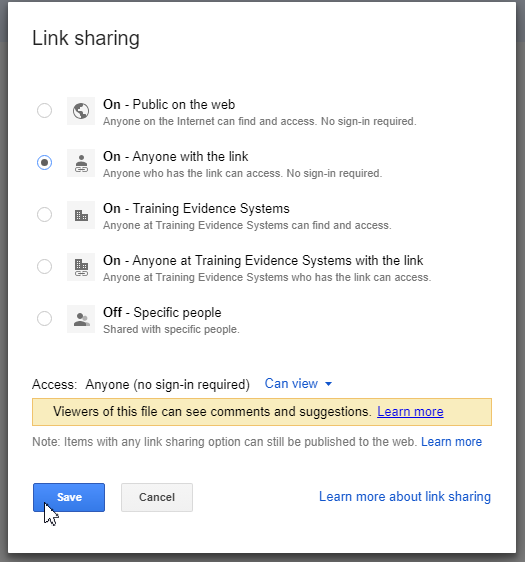Open Learn more about publishing to the web
This screenshot has height=562, width=525.
(451, 442)
